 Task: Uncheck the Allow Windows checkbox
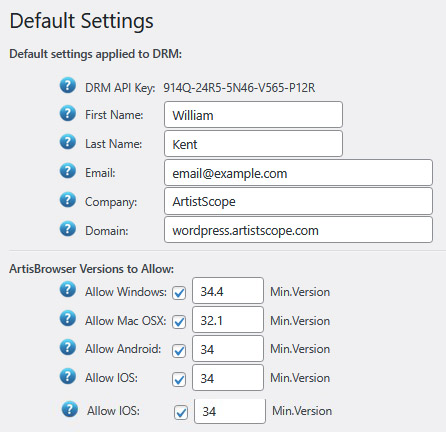pos(179,293)
